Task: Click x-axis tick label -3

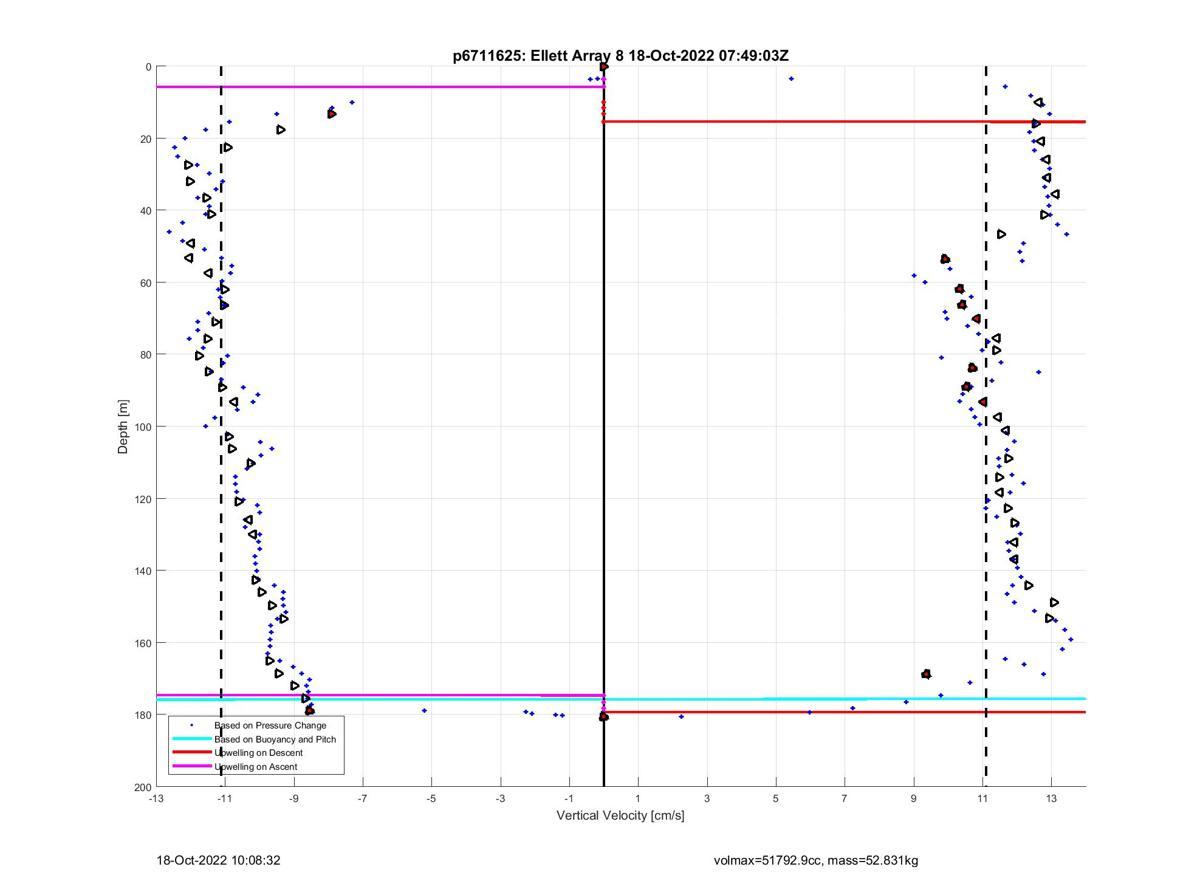Action: (500, 798)
